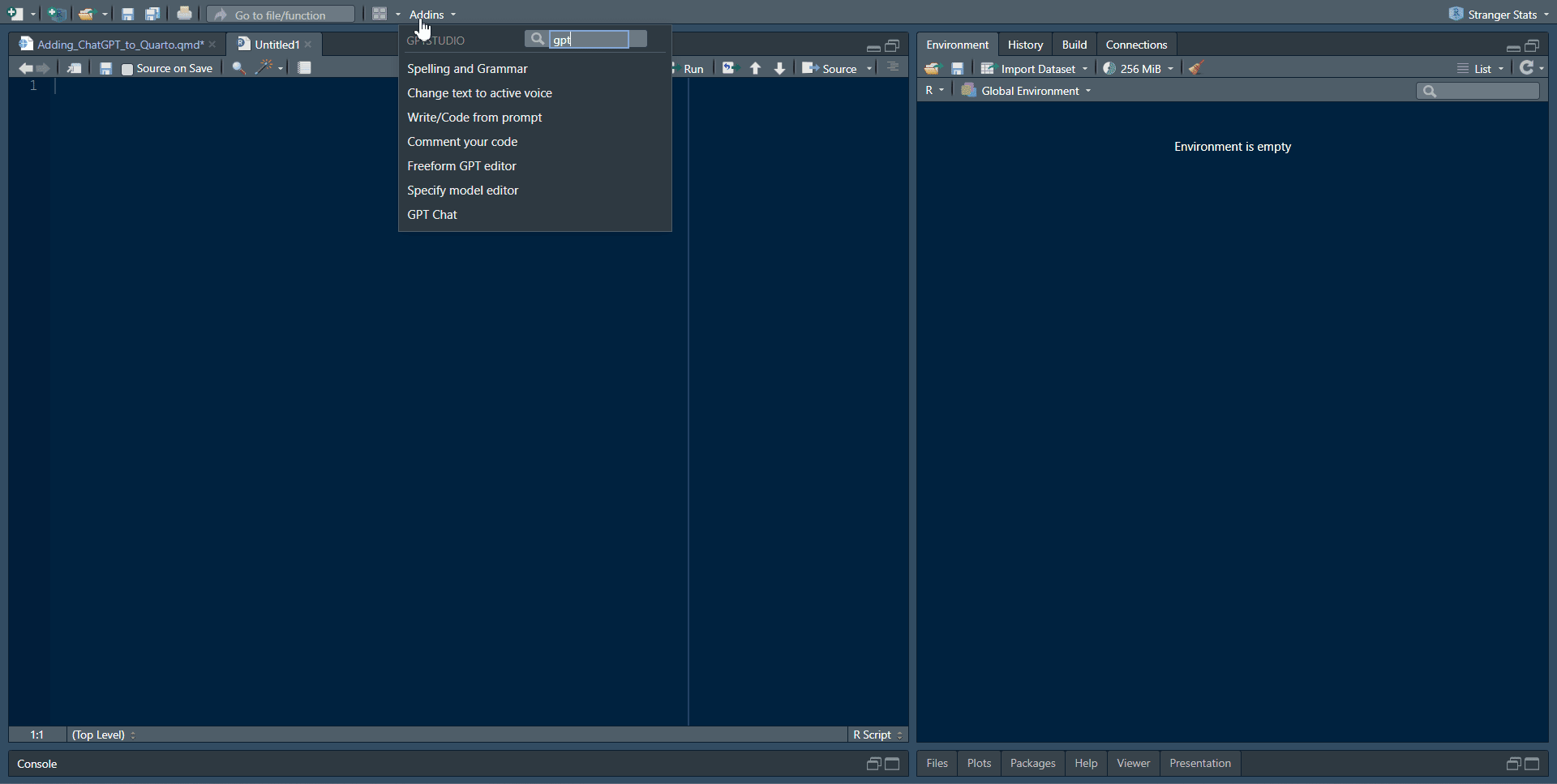1557x784 pixels.
Task: Refresh the Environment pane
Action: (1527, 68)
